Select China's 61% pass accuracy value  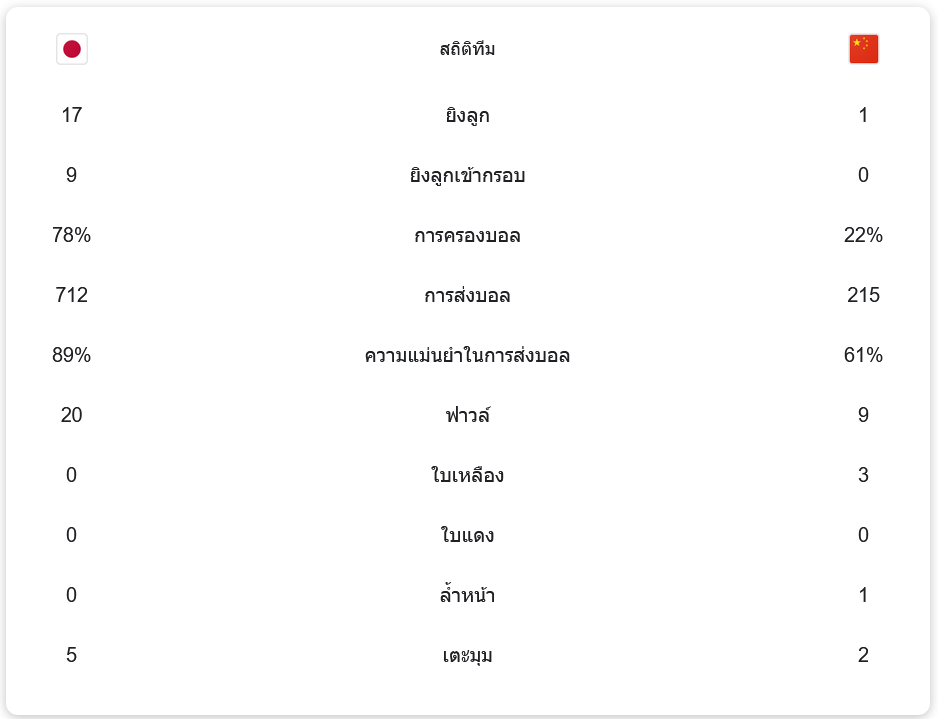click(863, 355)
